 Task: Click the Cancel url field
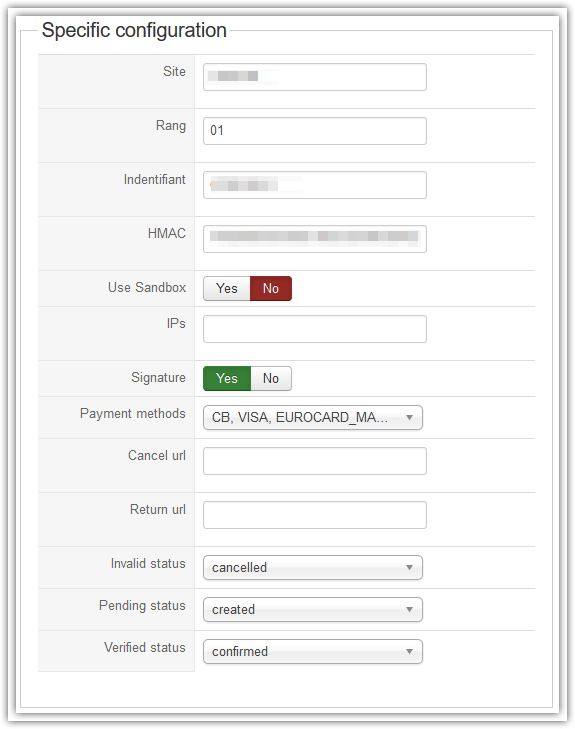point(315,461)
